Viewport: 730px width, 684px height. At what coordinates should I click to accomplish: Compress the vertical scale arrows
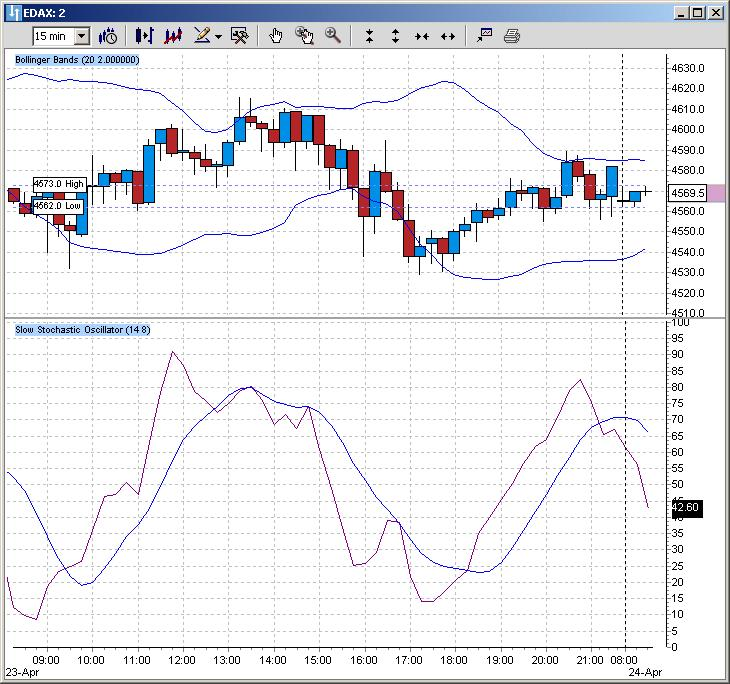point(369,36)
